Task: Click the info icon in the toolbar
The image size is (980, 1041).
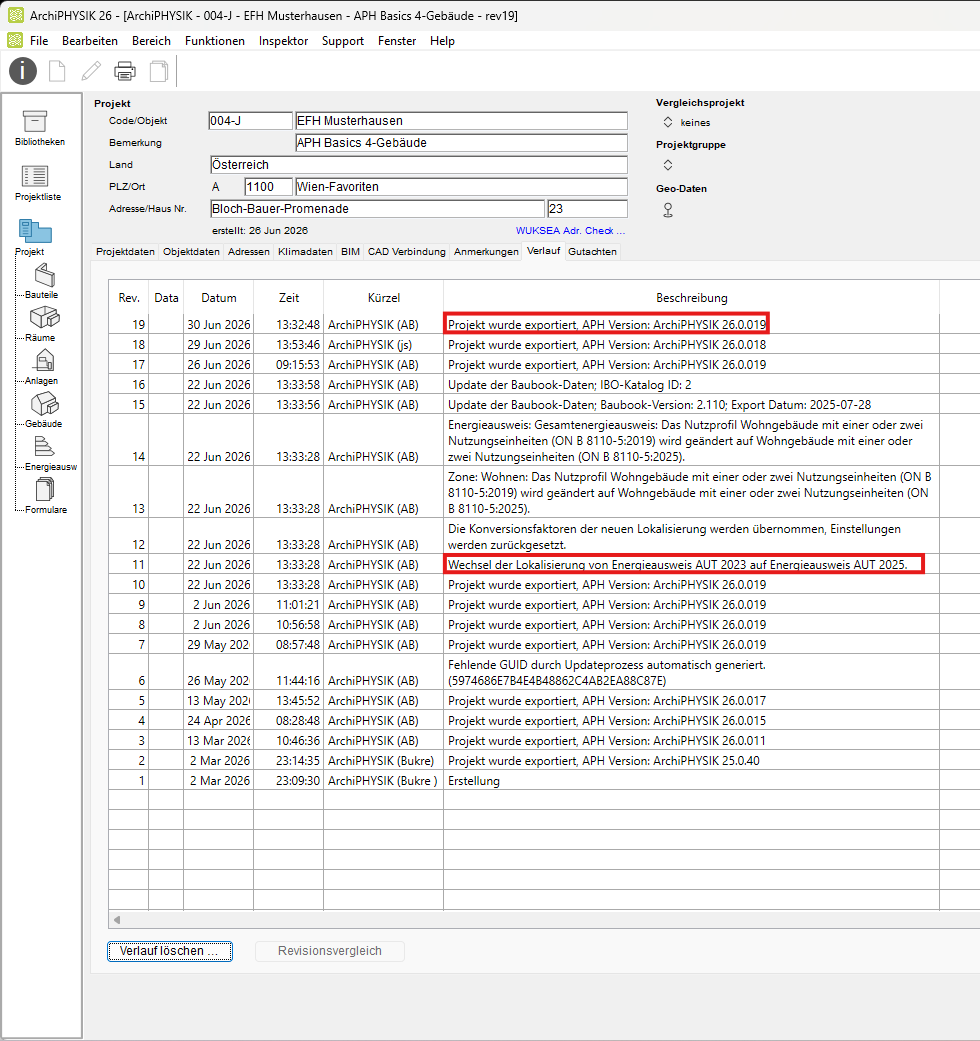Action: (23, 71)
